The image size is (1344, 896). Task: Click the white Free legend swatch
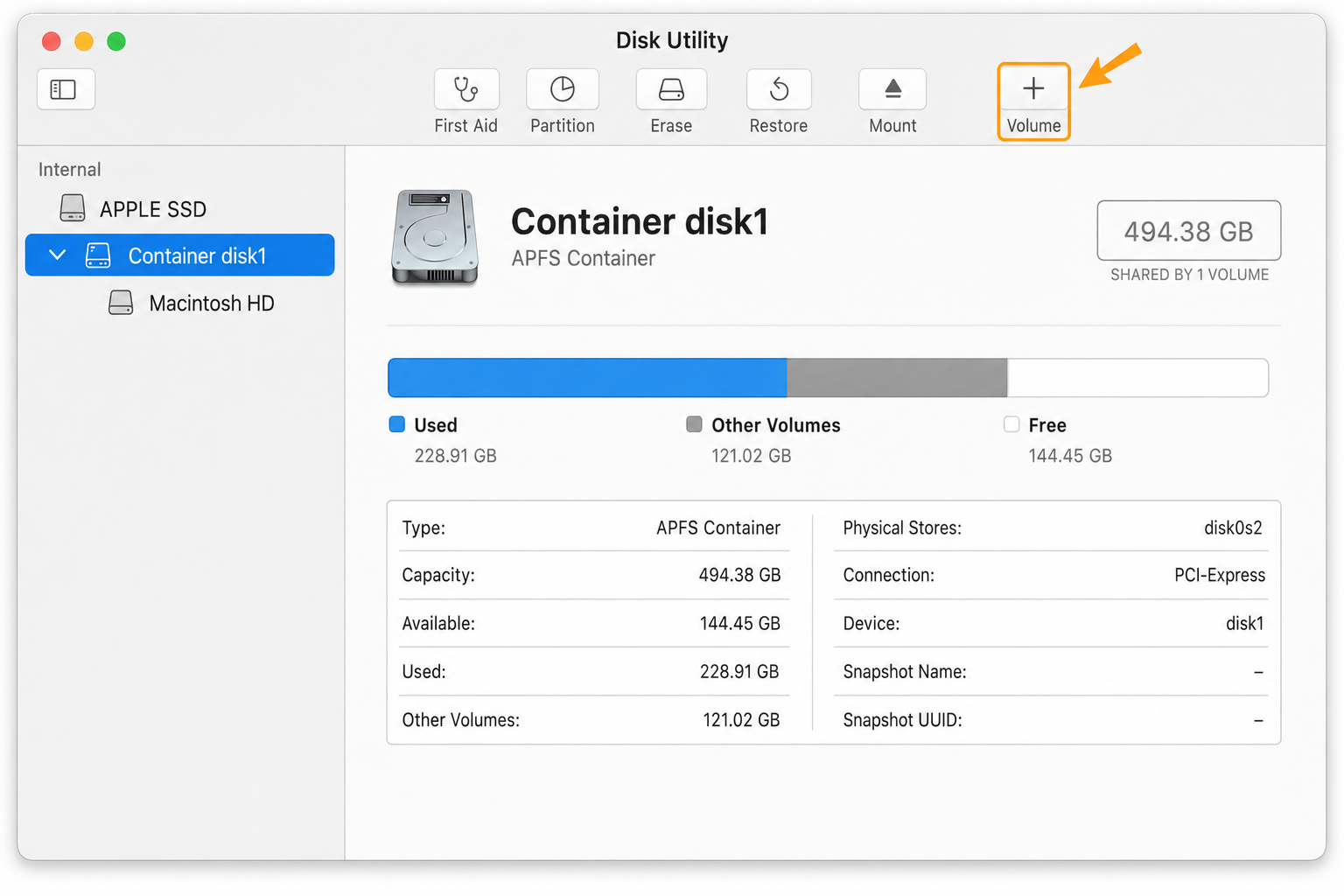(1011, 424)
